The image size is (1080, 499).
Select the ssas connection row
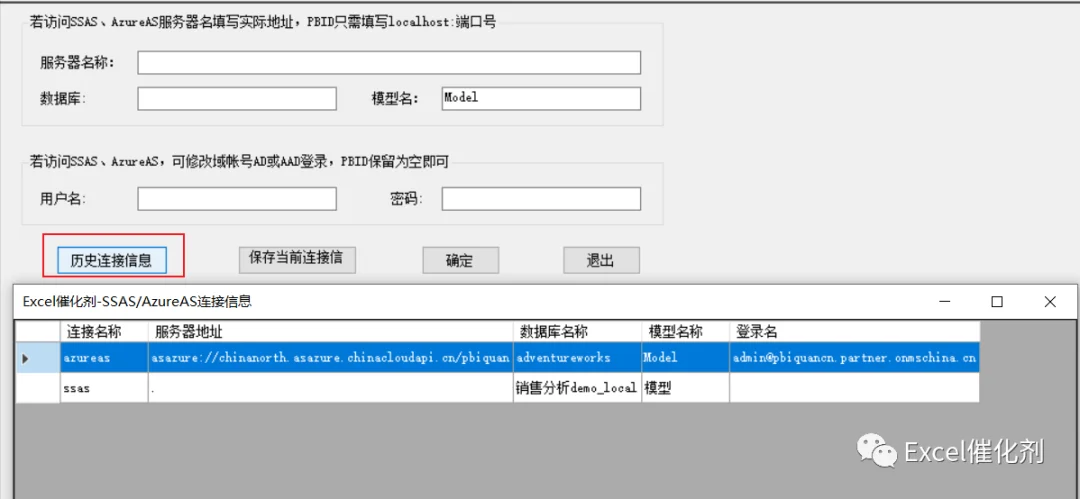tap(497, 388)
